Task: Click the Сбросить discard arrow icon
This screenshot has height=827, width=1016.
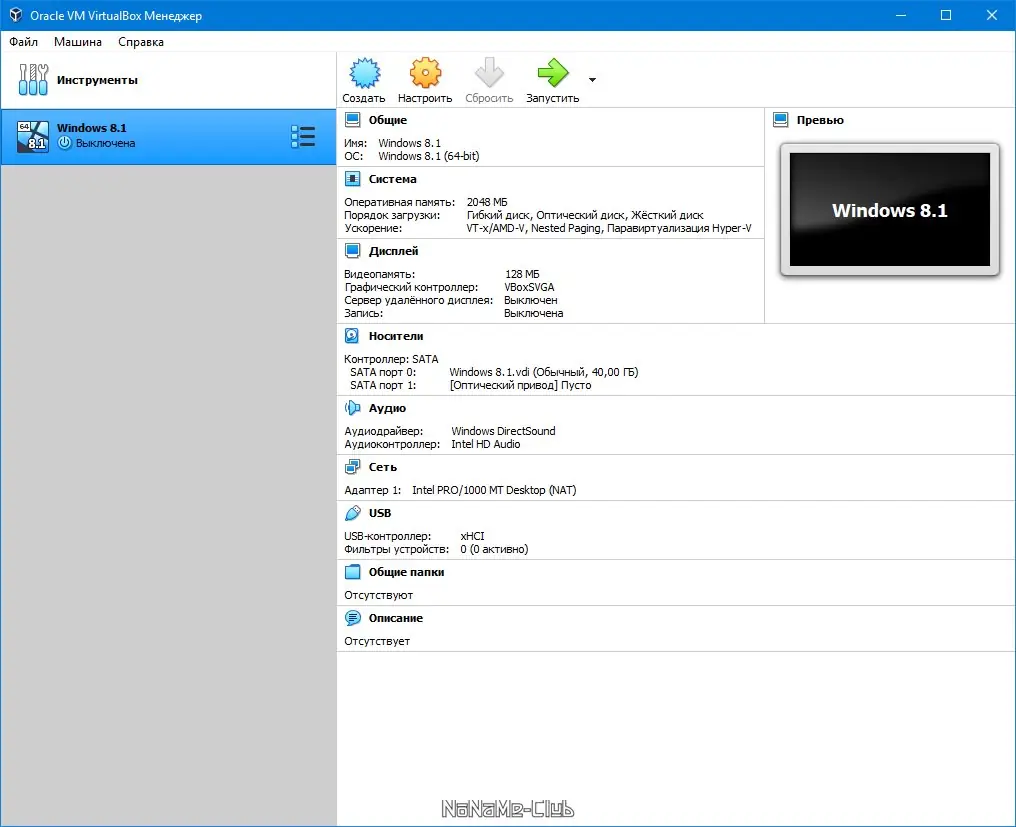Action: pyautogui.click(x=489, y=73)
